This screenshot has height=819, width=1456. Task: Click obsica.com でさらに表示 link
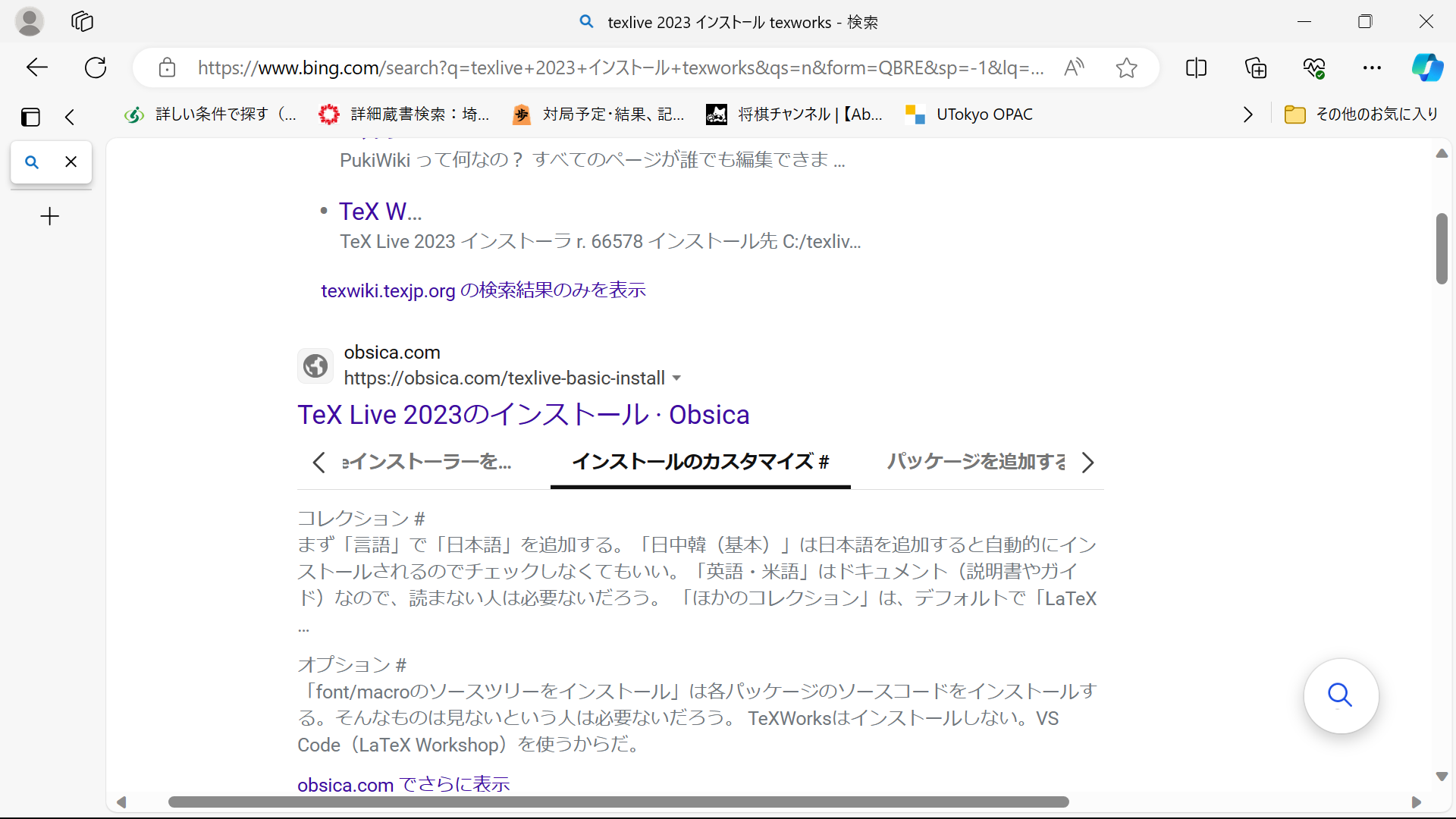(403, 784)
